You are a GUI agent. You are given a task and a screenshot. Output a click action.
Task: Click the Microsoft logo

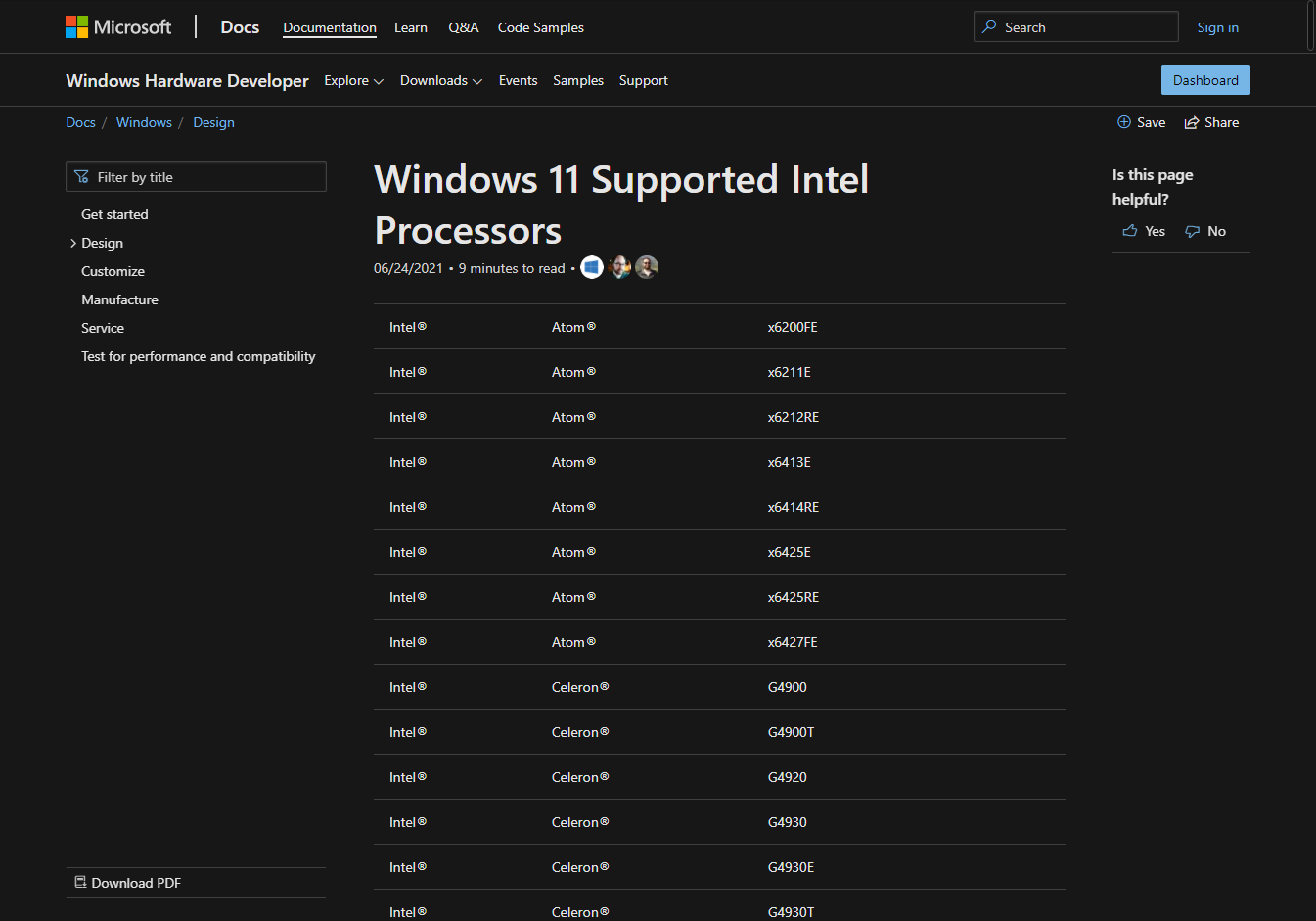tap(118, 27)
